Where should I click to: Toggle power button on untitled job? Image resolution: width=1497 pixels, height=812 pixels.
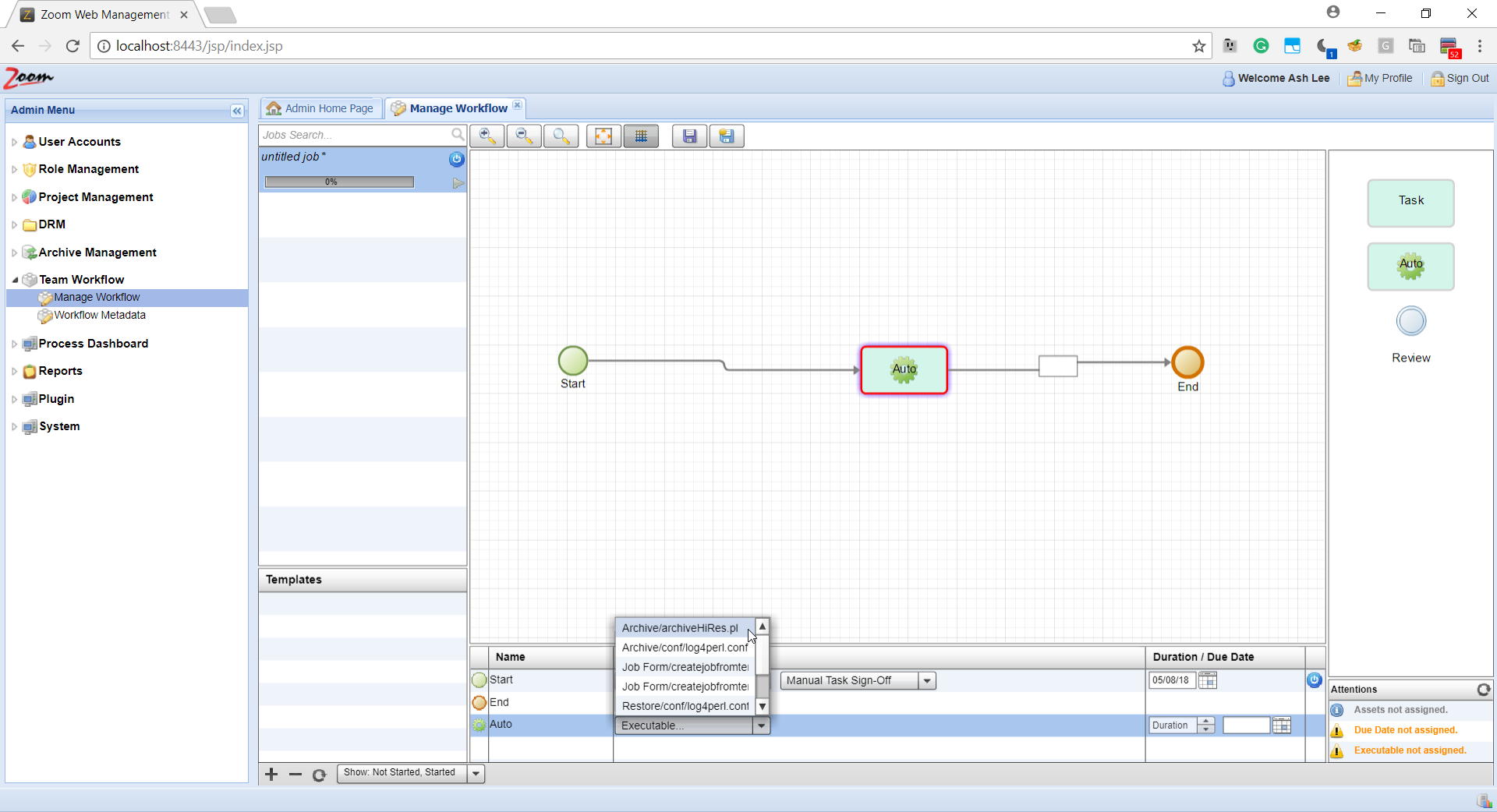point(456,159)
